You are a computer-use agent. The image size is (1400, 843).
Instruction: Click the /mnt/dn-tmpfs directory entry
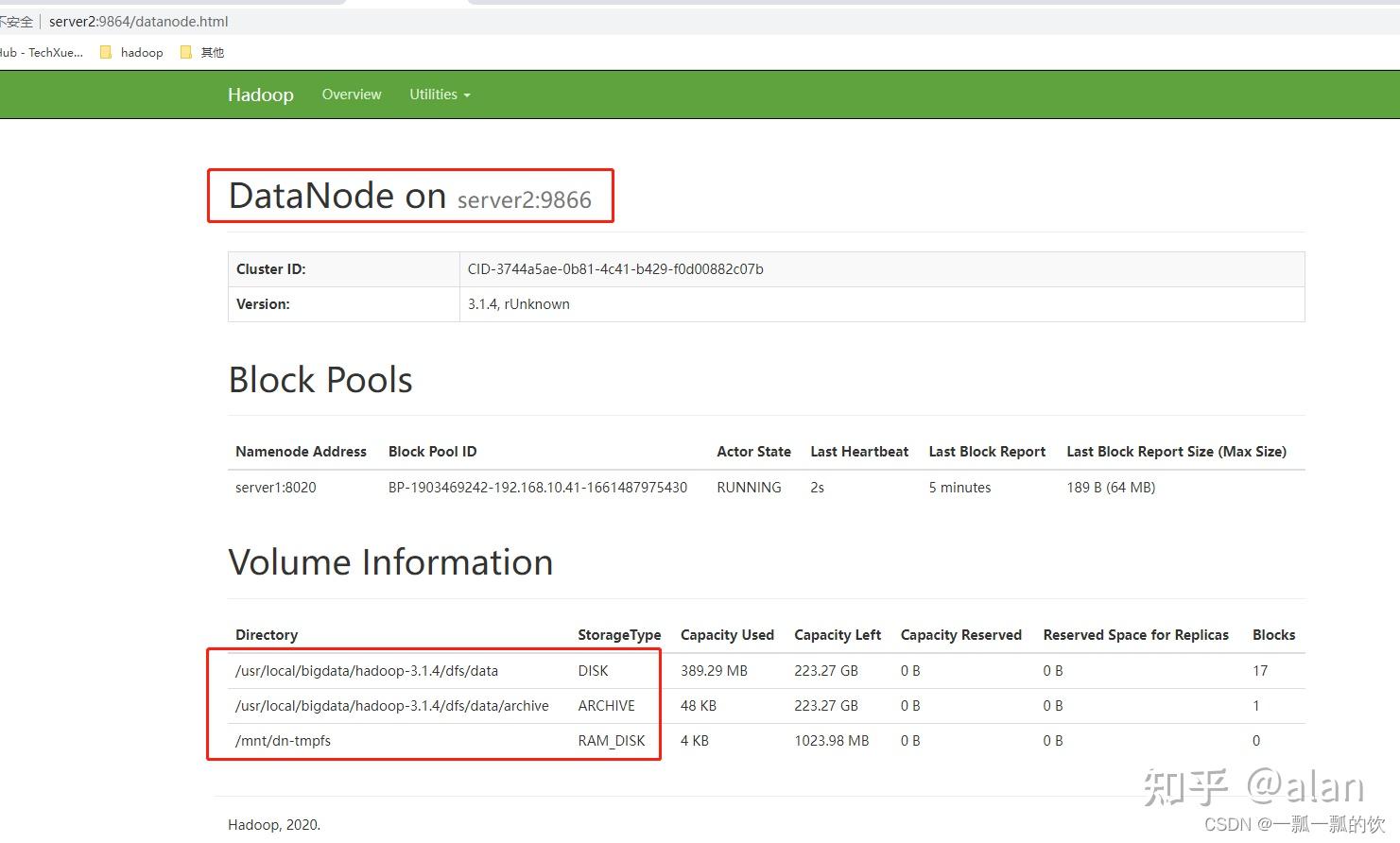click(x=283, y=741)
